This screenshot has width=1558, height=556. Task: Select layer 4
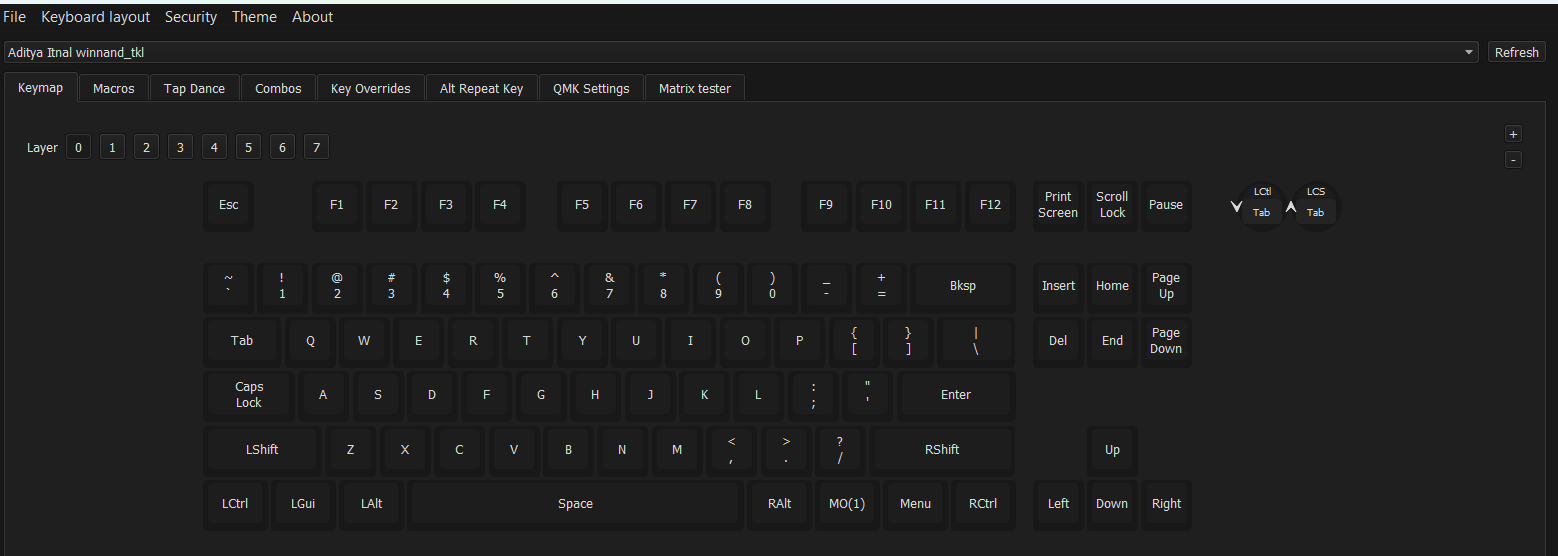(x=214, y=147)
